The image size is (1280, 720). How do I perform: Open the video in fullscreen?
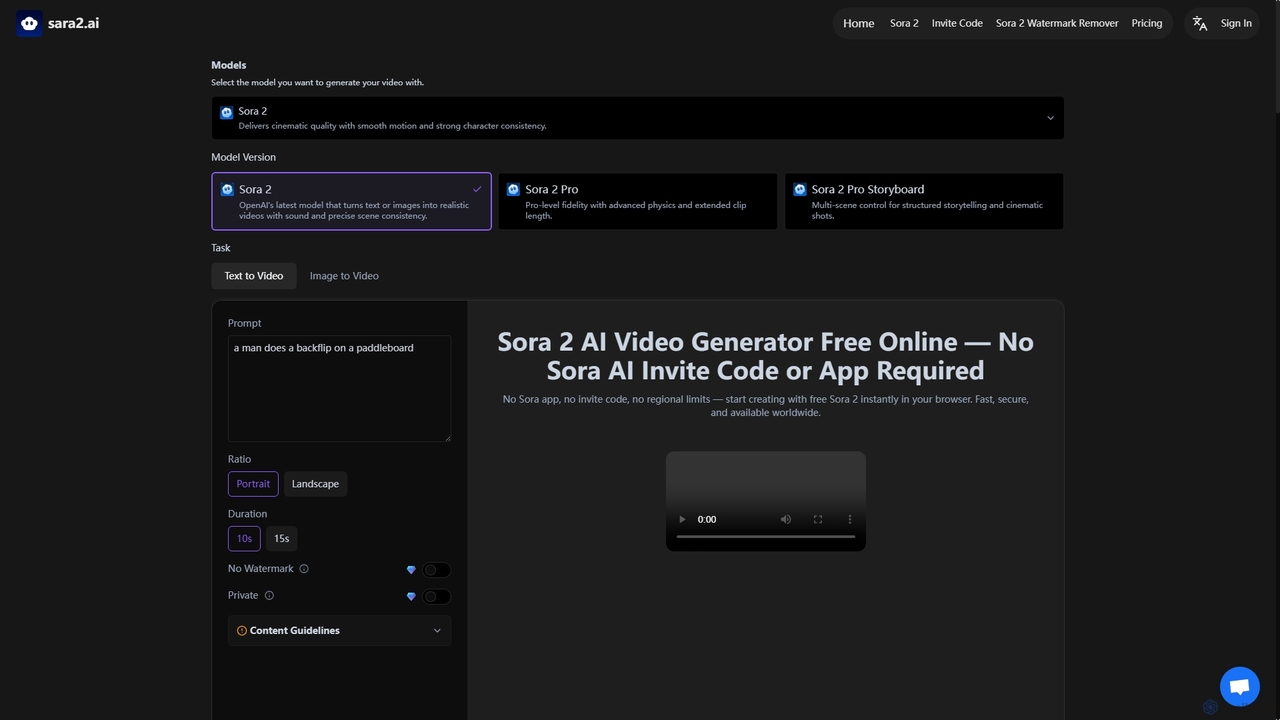coord(818,519)
